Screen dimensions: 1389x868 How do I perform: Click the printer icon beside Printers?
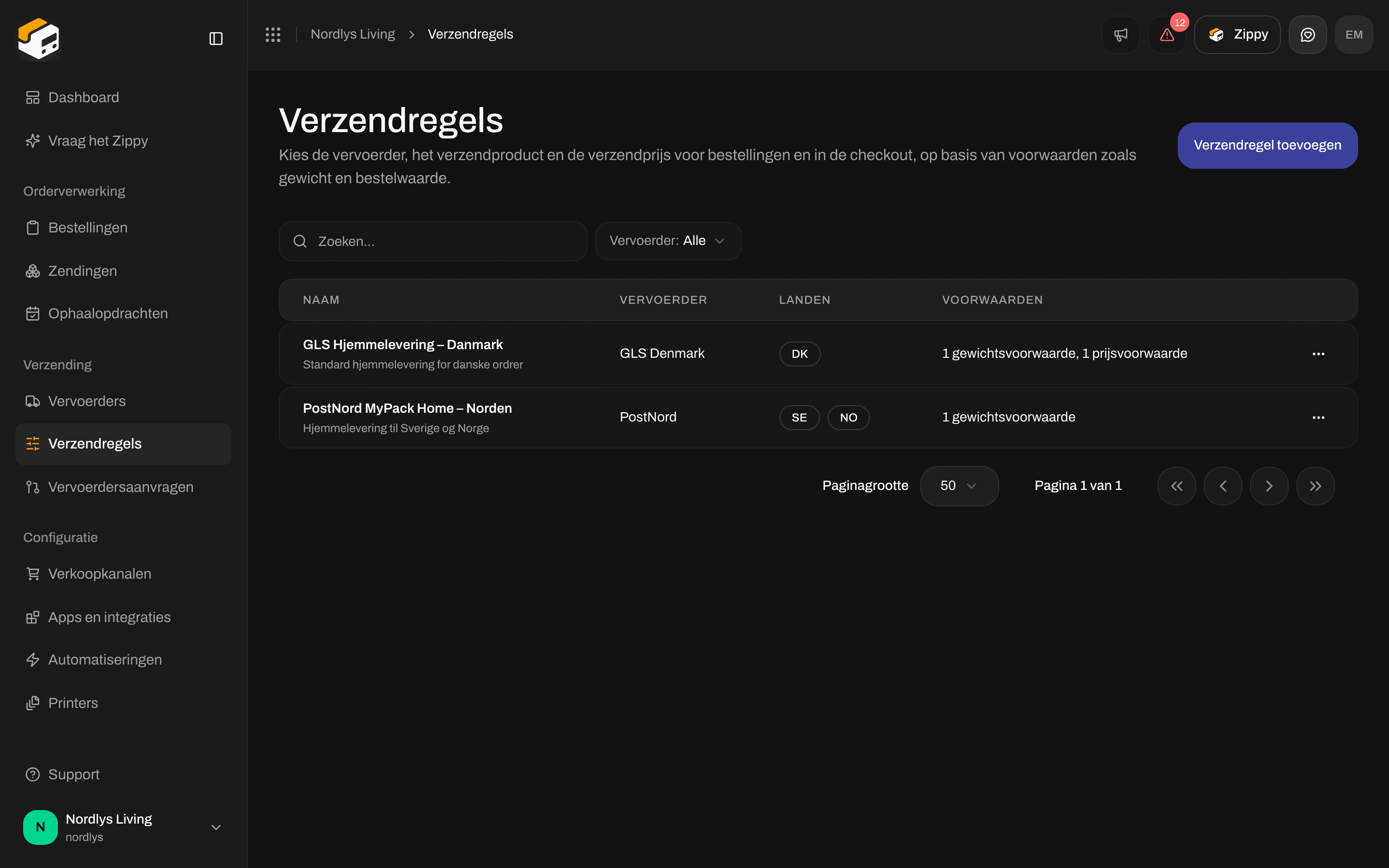33,703
